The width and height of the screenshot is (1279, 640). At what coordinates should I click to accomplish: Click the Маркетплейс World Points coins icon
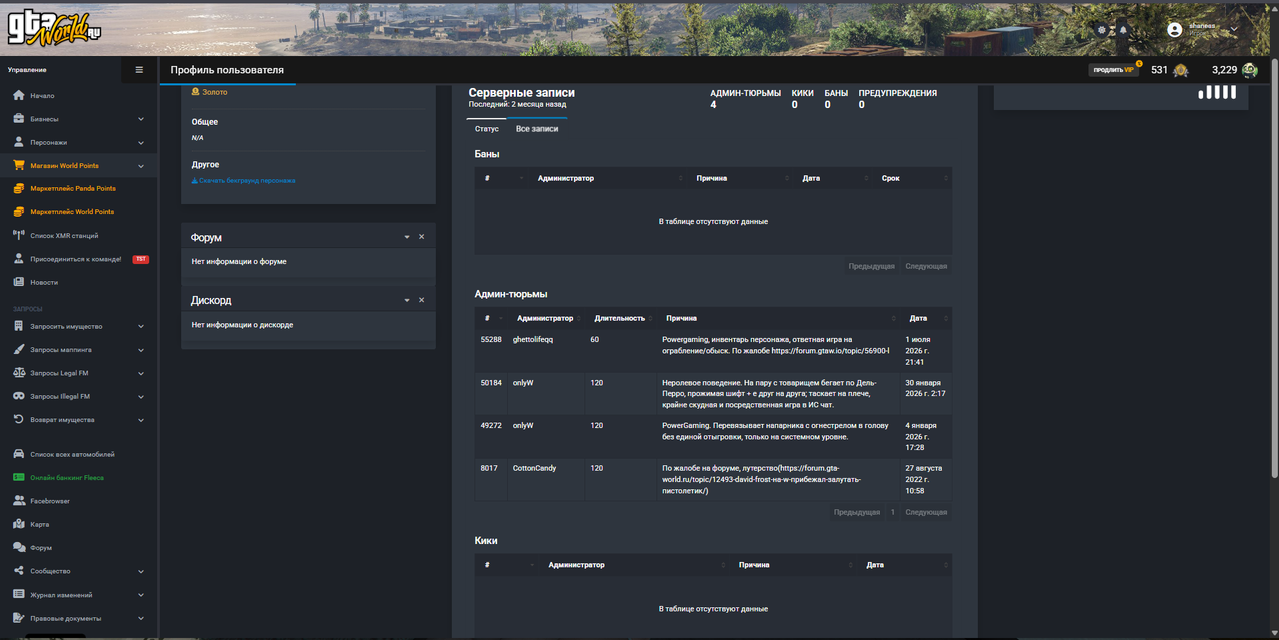click(x=18, y=212)
